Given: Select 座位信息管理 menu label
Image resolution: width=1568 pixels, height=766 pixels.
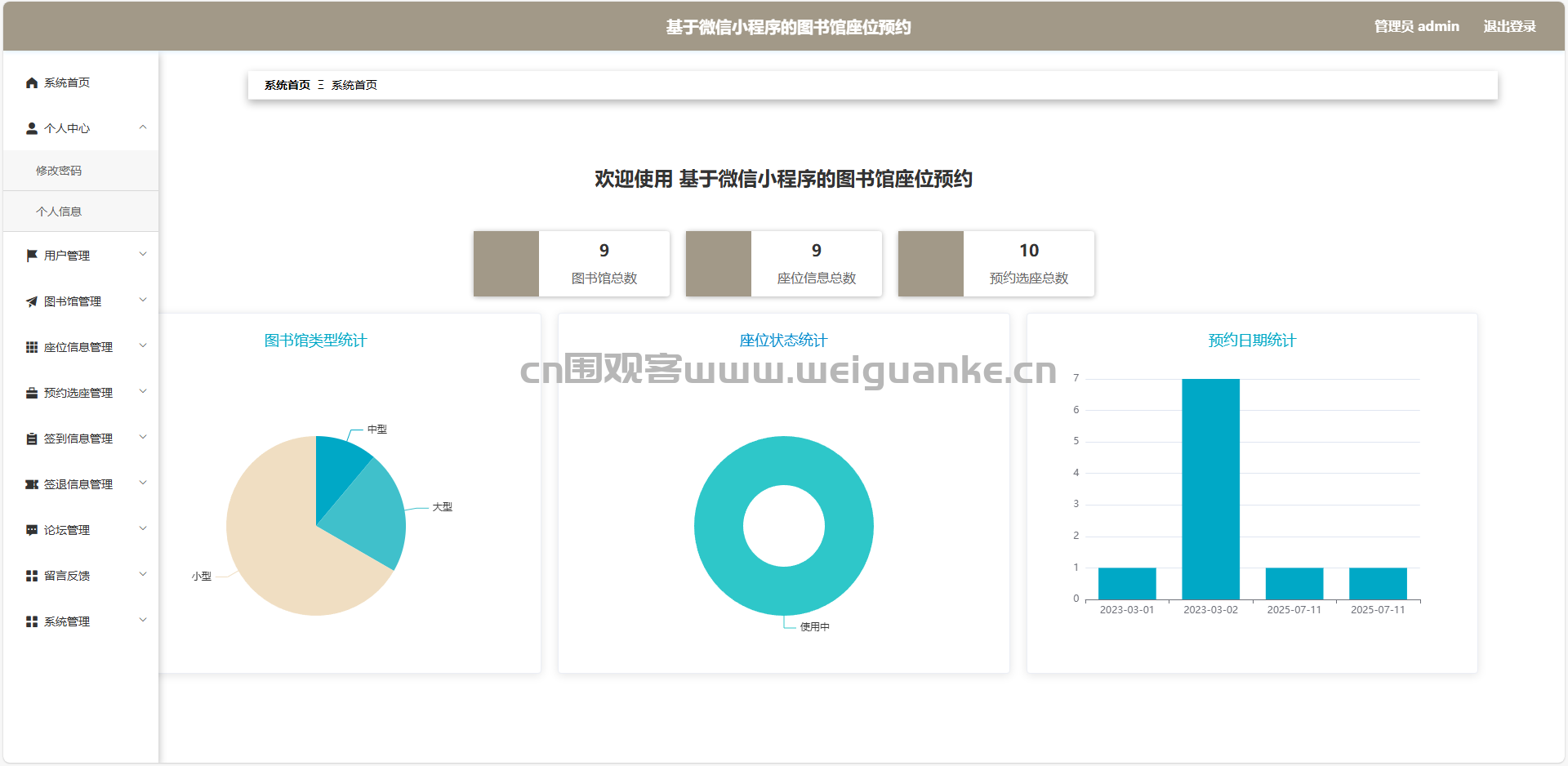Looking at the screenshot, I should click(78, 347).
